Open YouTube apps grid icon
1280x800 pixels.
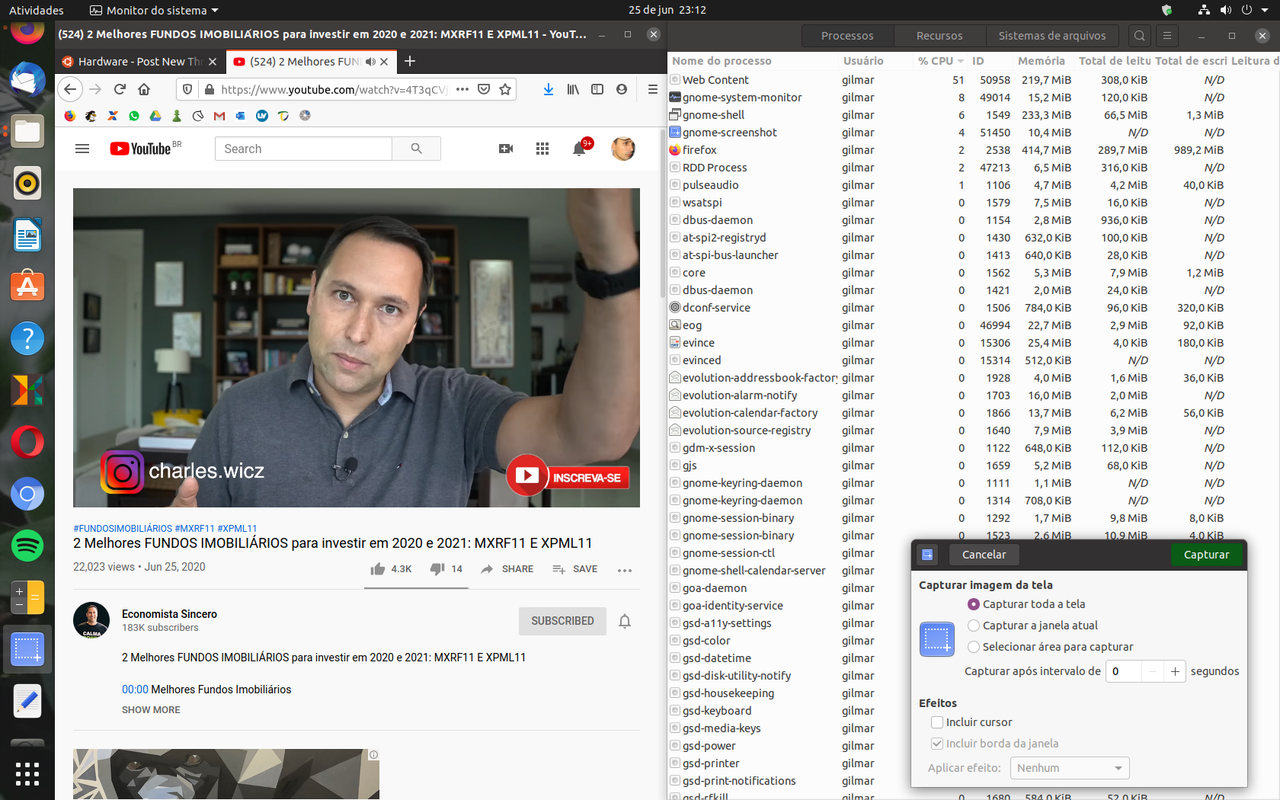click(542, 148)
